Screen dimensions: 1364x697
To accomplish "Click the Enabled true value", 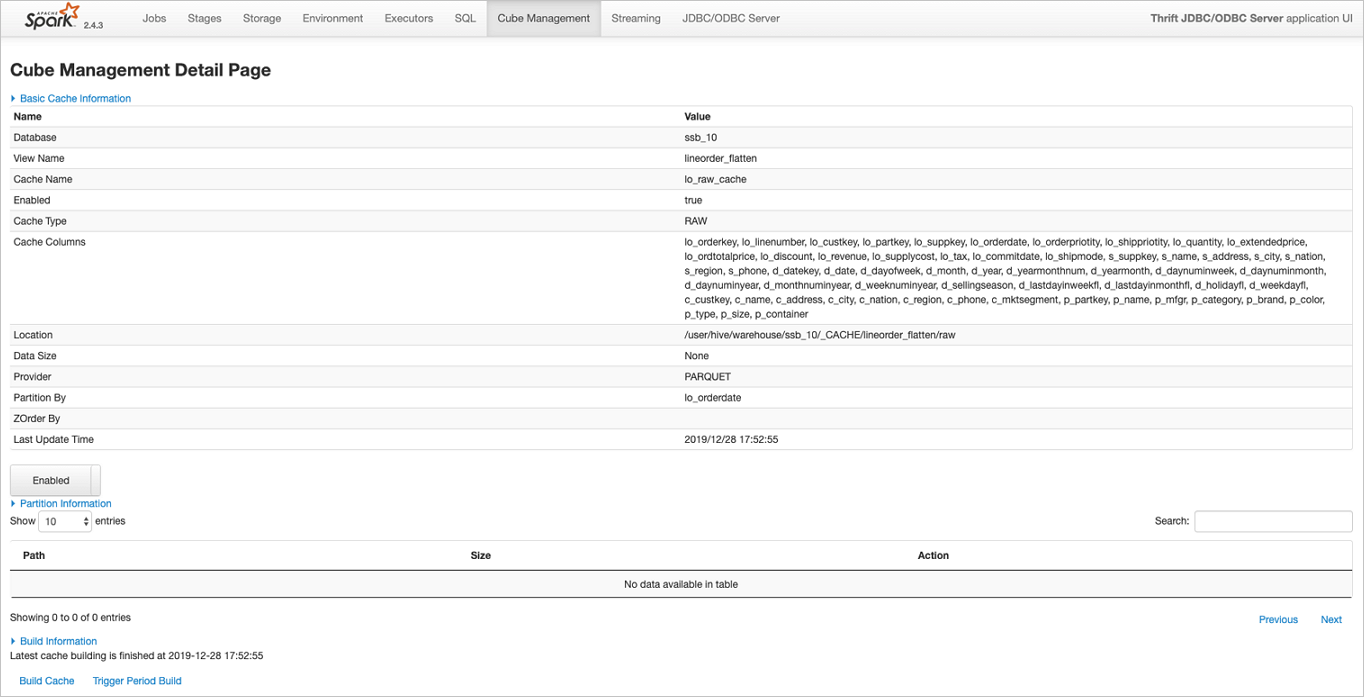I will tap(694, 200).
